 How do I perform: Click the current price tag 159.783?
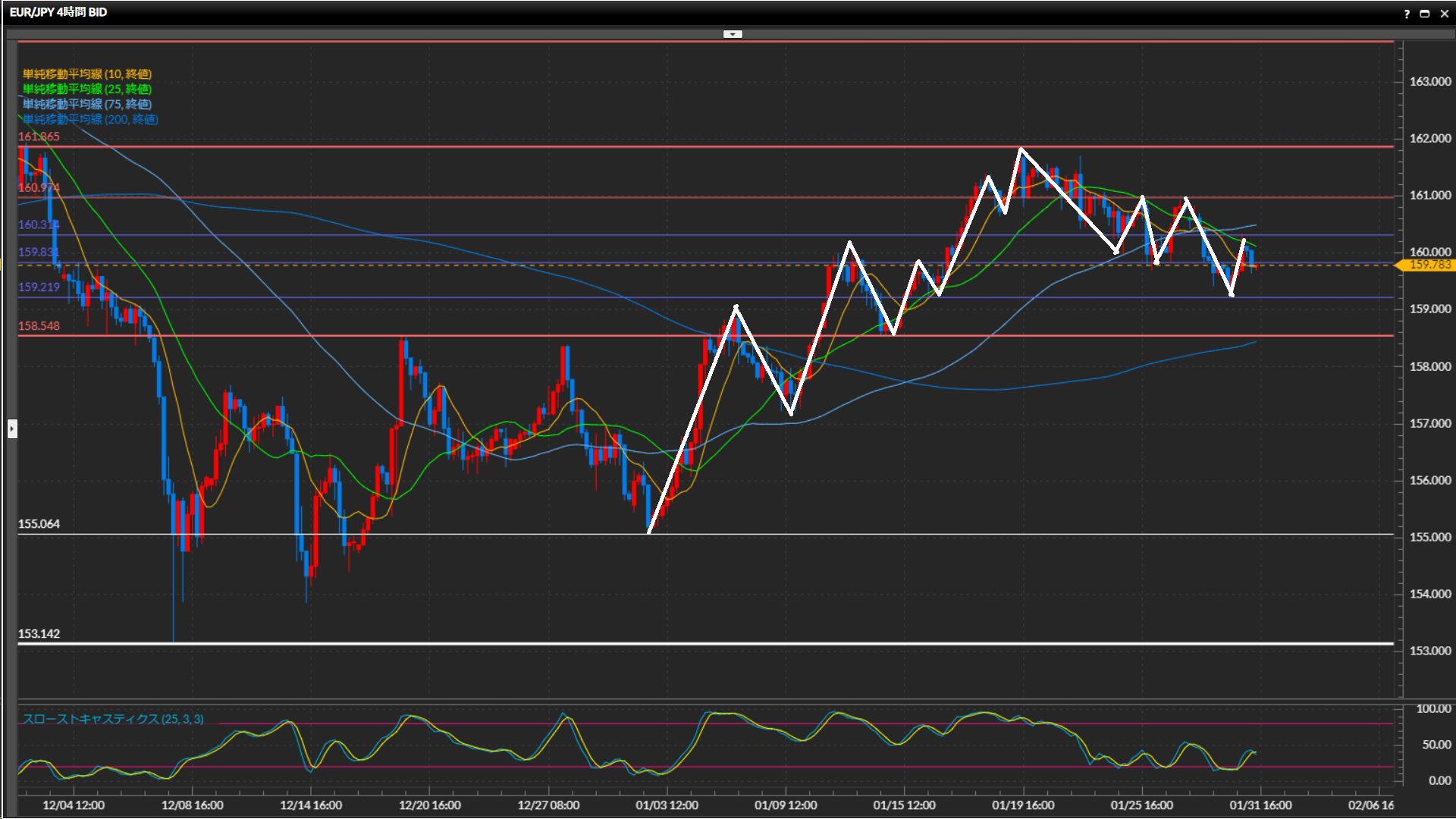1429,265
